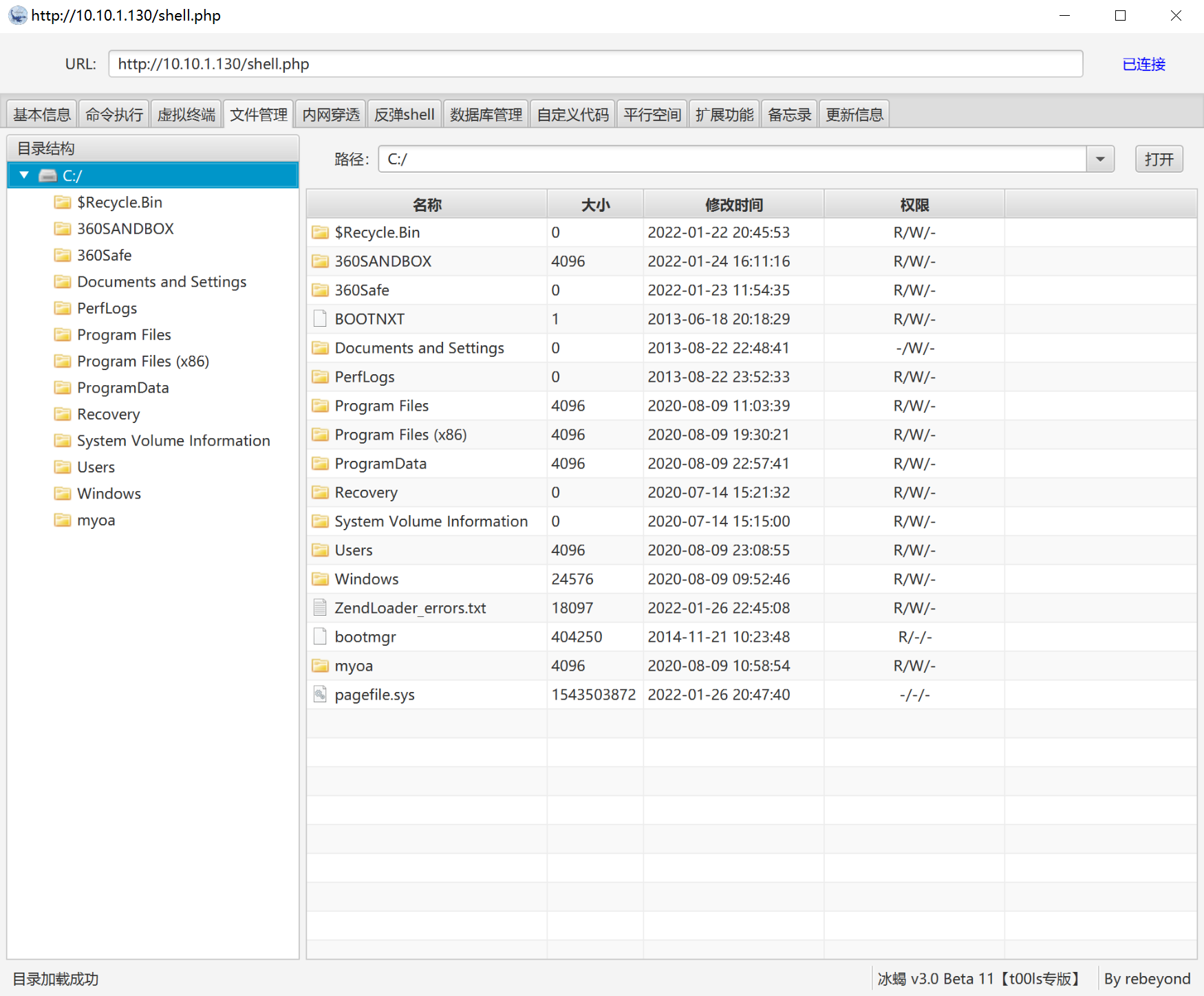This screenshot has width=1204, height=996.
Task: Collapse the C:/ tree node arrow
Action: [x=24, y=175]
